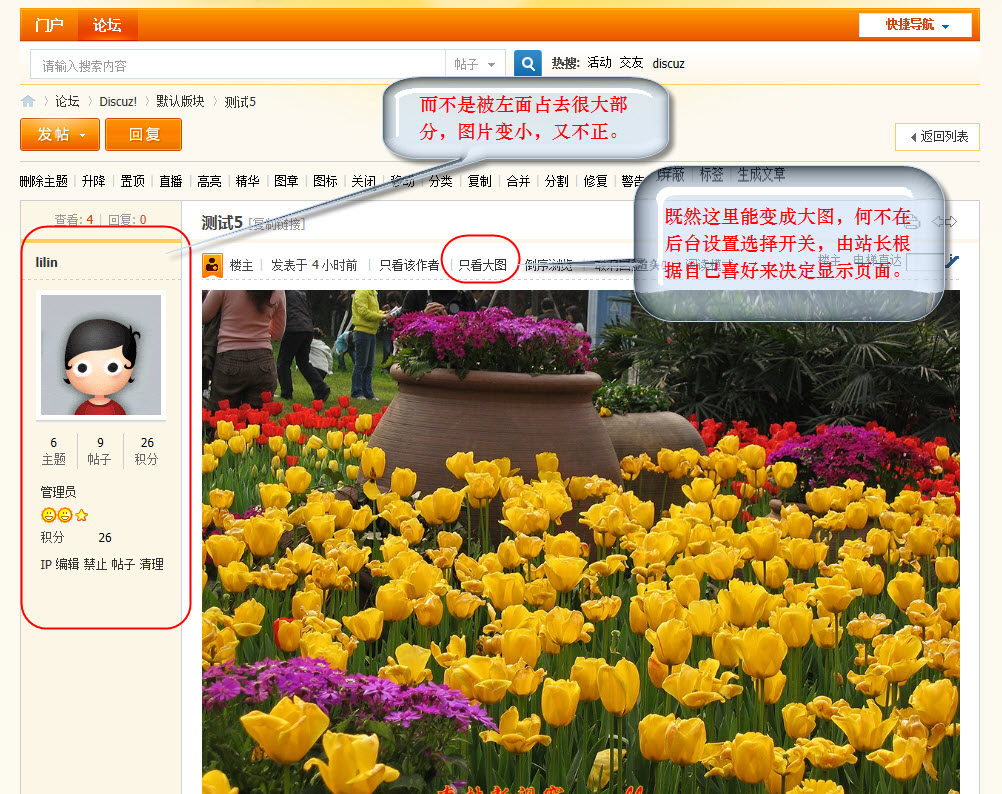This screenshot has height=794, width=1002.
Task: Click the blue search magnifier button
Action: 528,63
